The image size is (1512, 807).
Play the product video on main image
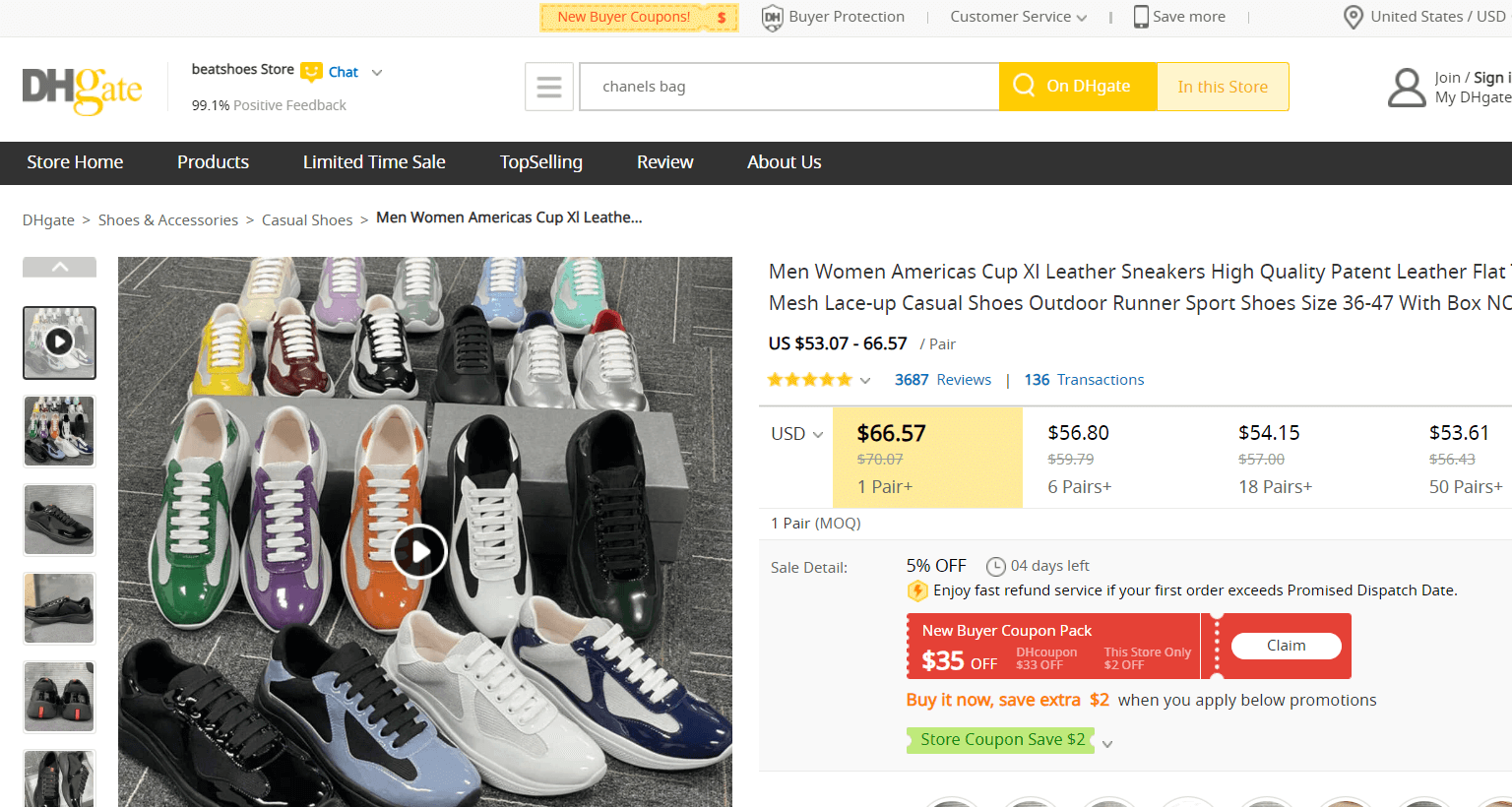point(419,552)
